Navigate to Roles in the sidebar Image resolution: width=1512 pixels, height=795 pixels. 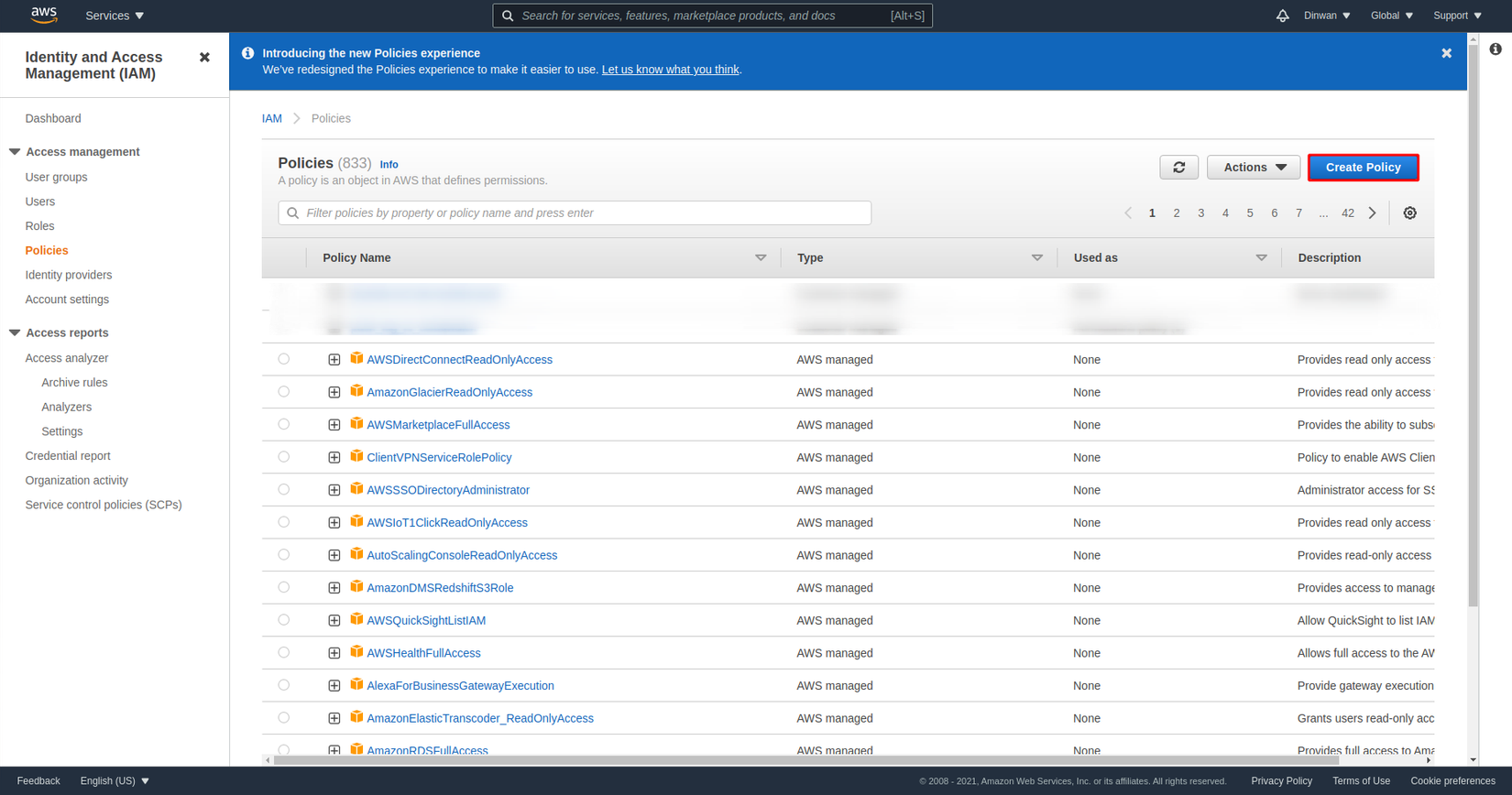(39, 226)
